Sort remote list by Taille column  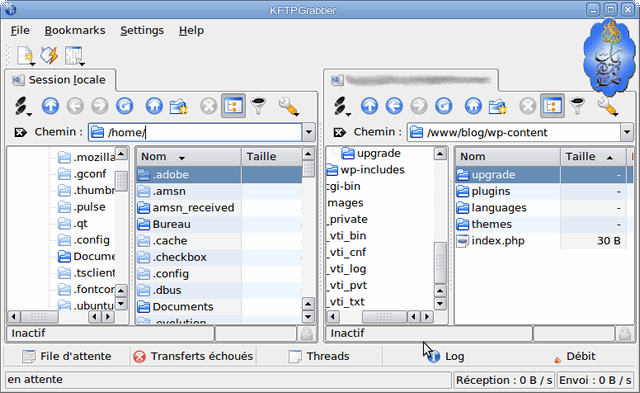tap(593, 157)
